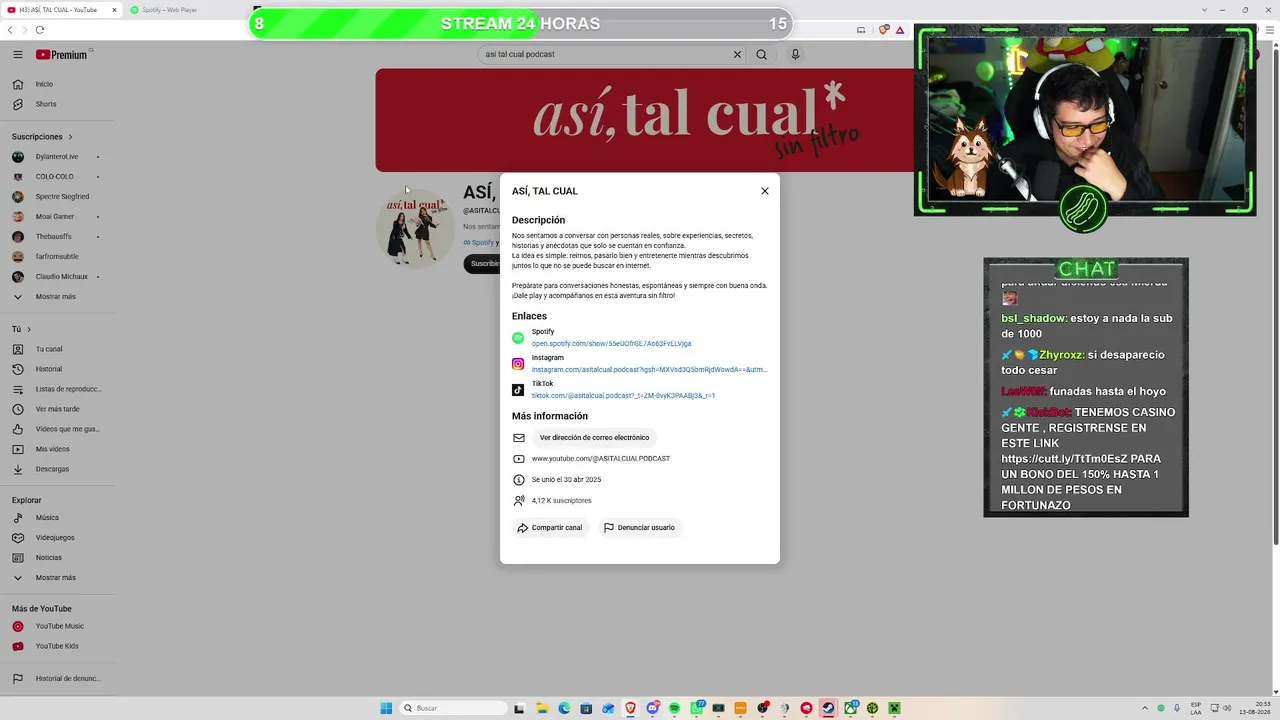Image resolution: width=1280 pixels, height=720 pixels.
Task: Open Spotify from the taskbar
Action: pyautogui.click(x=674, y=709)
